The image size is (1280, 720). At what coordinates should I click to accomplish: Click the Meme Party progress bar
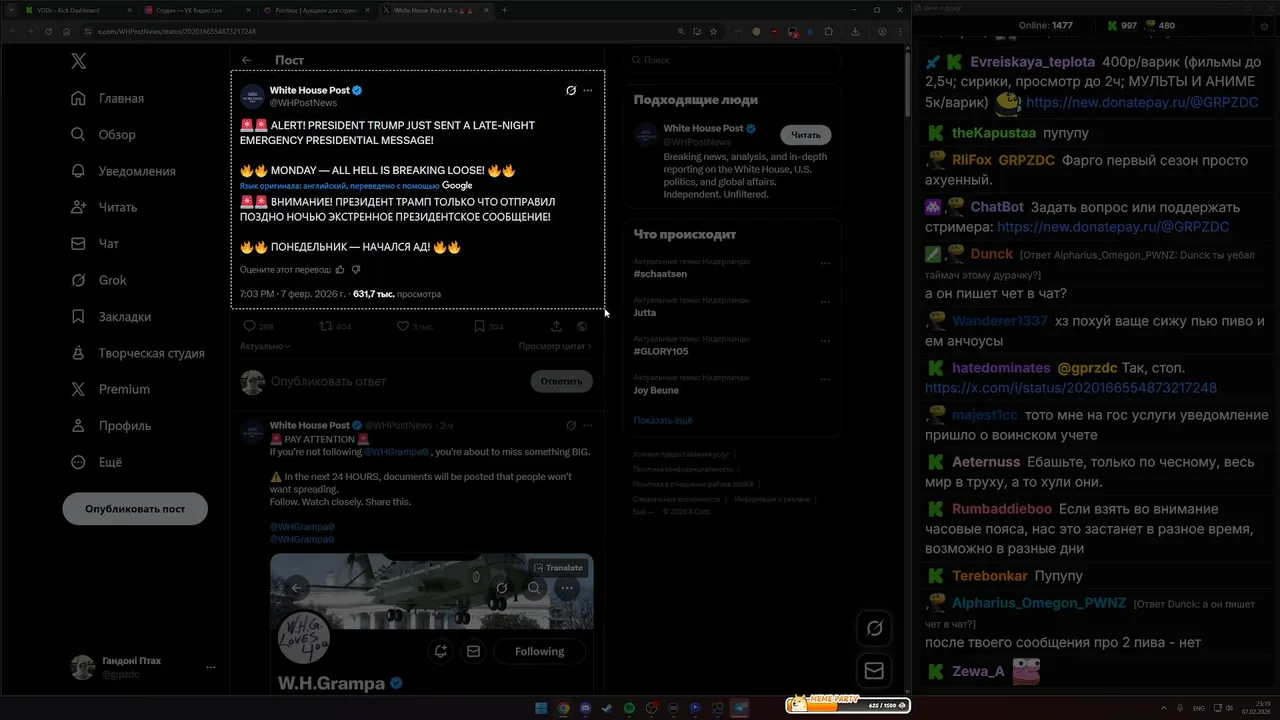click(x=848, y=704)
